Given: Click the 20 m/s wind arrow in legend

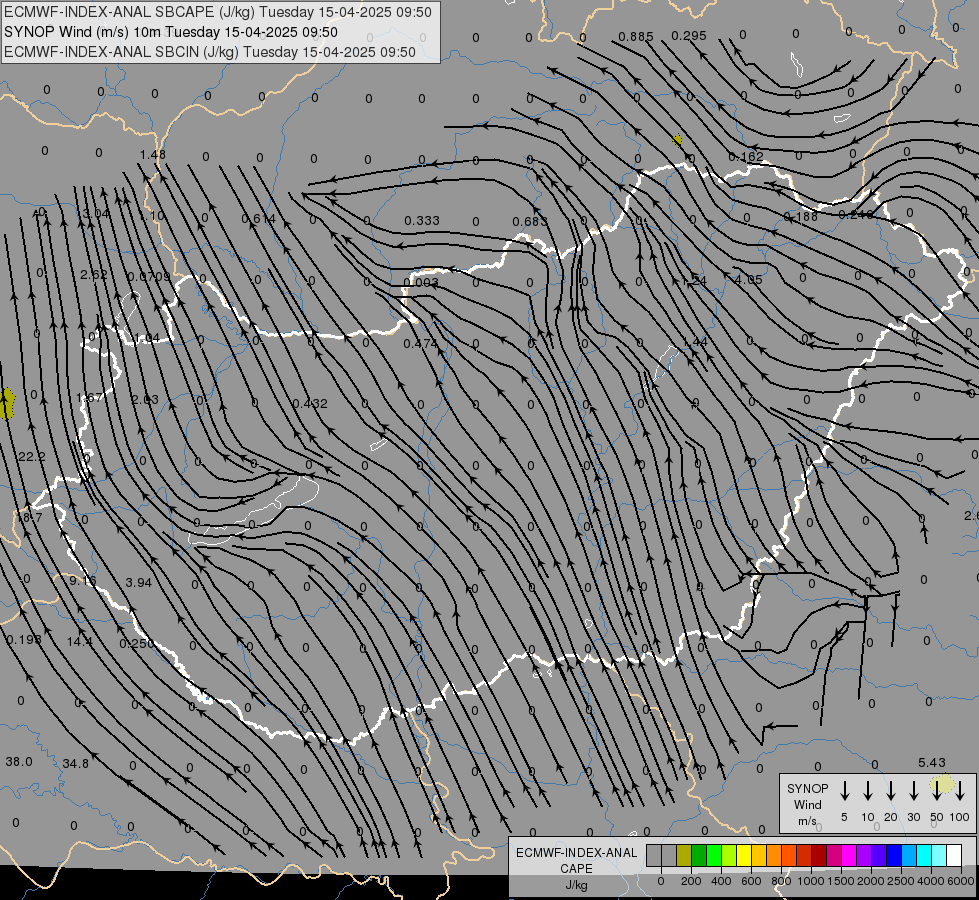Looking at the screenshot, I should pyautogui.click(x=891, y=790).
